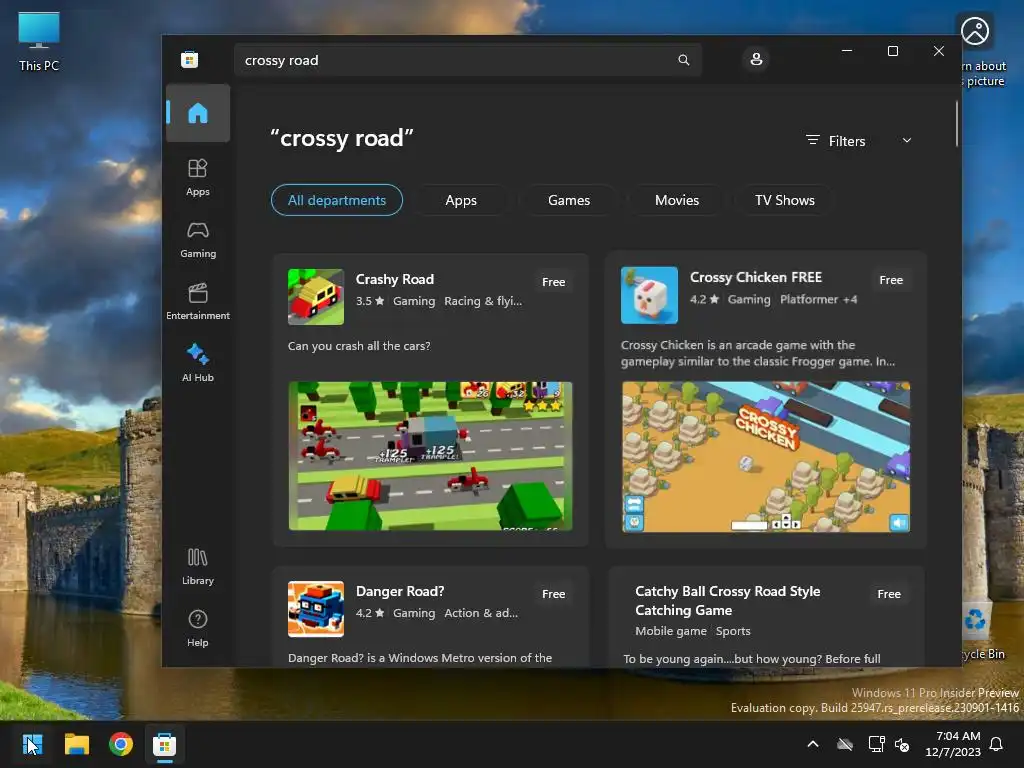Open the user account profile icon
The image size is (1024, 768).
tap(756, 59)
